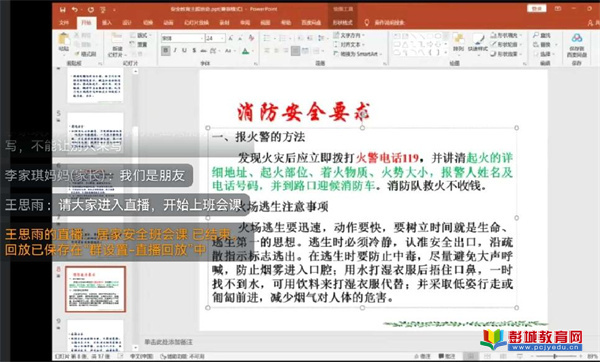Image resolution: width=600 pixels, height=362 pixels.
Task: Click the Undo arrow icon
Action: (75, 10)
